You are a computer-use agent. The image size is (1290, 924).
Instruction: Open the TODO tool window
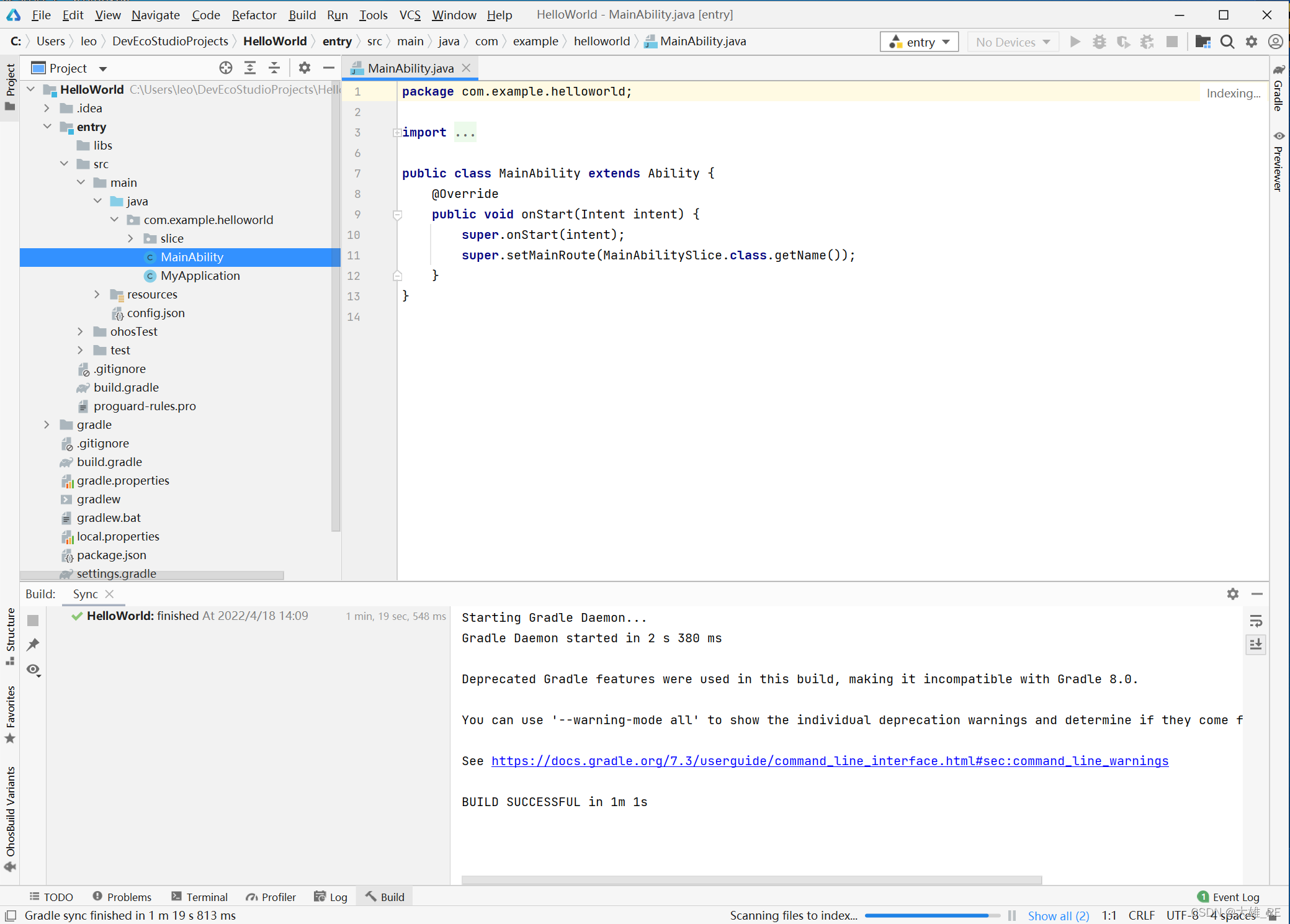tap(52, 897)
